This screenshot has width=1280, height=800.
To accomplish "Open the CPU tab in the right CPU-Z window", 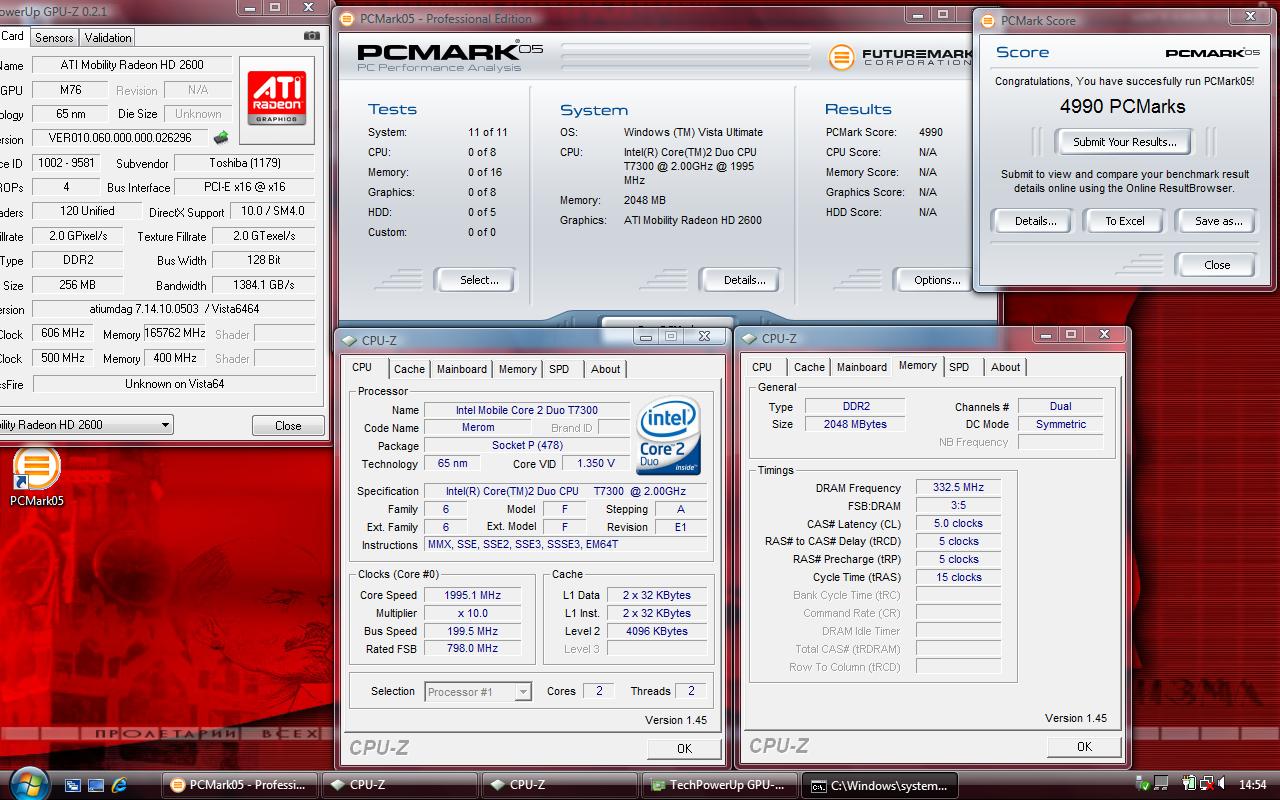I will tap(762, 367).
